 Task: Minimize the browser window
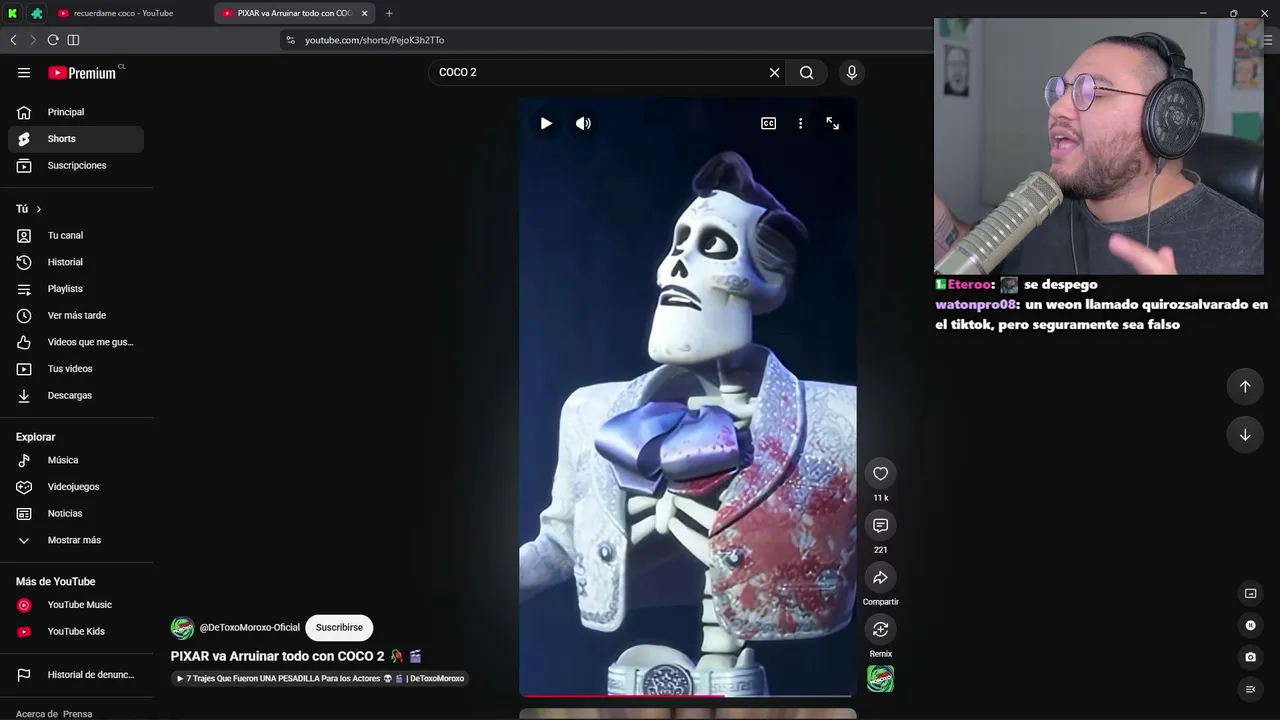[1203, 13]
